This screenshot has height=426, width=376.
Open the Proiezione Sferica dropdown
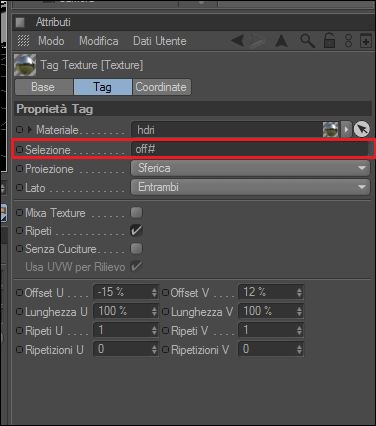click(x=250, y=168)
